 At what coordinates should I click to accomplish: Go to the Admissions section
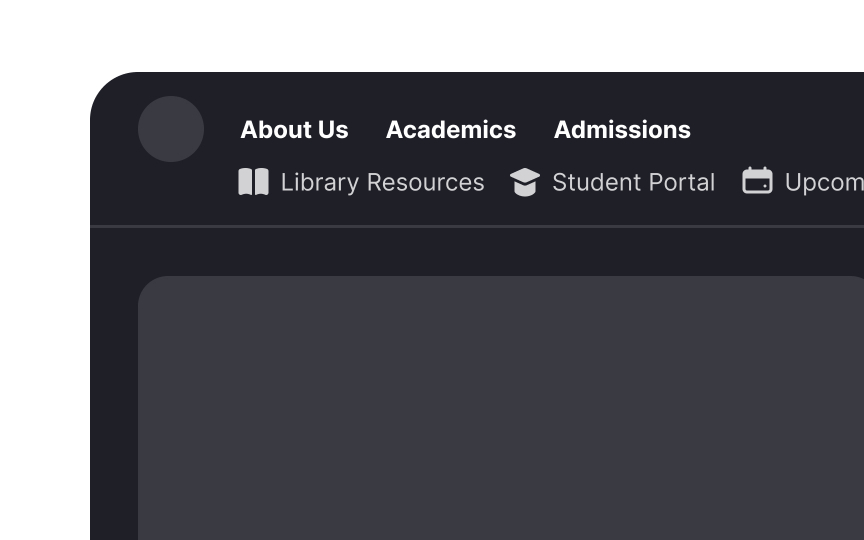pyautogui.click(x=622, y=130)
